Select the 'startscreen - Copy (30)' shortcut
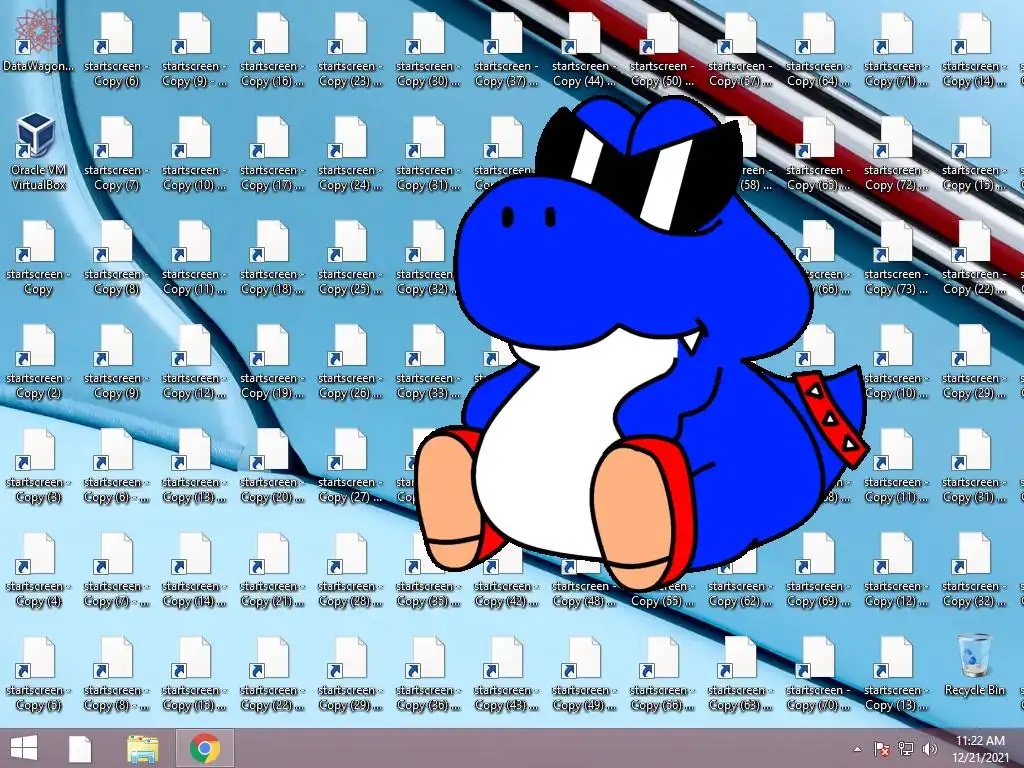 pos(428,52)
